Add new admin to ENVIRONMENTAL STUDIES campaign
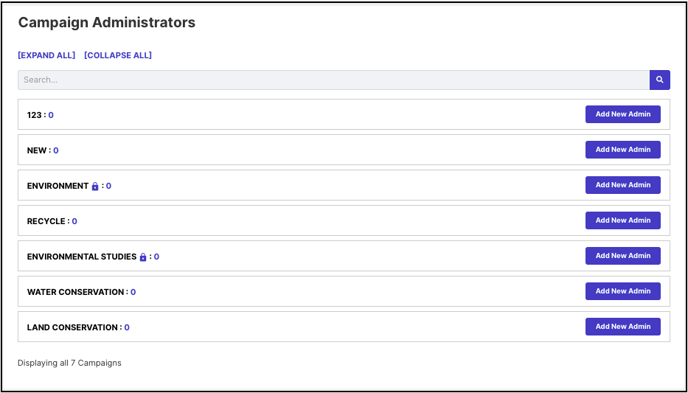Viewport: 688px width, 393px height. (x=623, y=256)
